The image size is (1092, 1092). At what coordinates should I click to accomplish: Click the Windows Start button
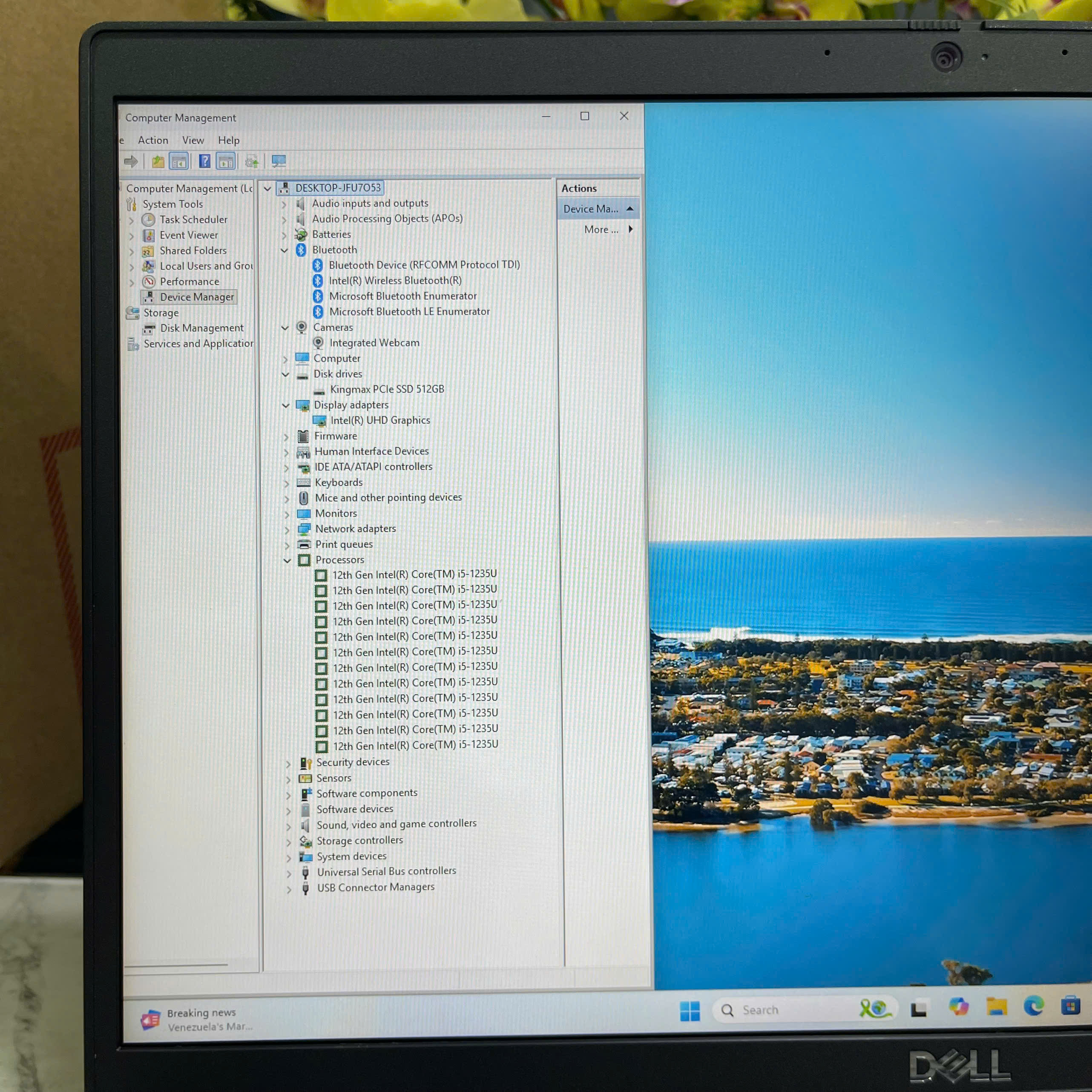[690, 1011]
